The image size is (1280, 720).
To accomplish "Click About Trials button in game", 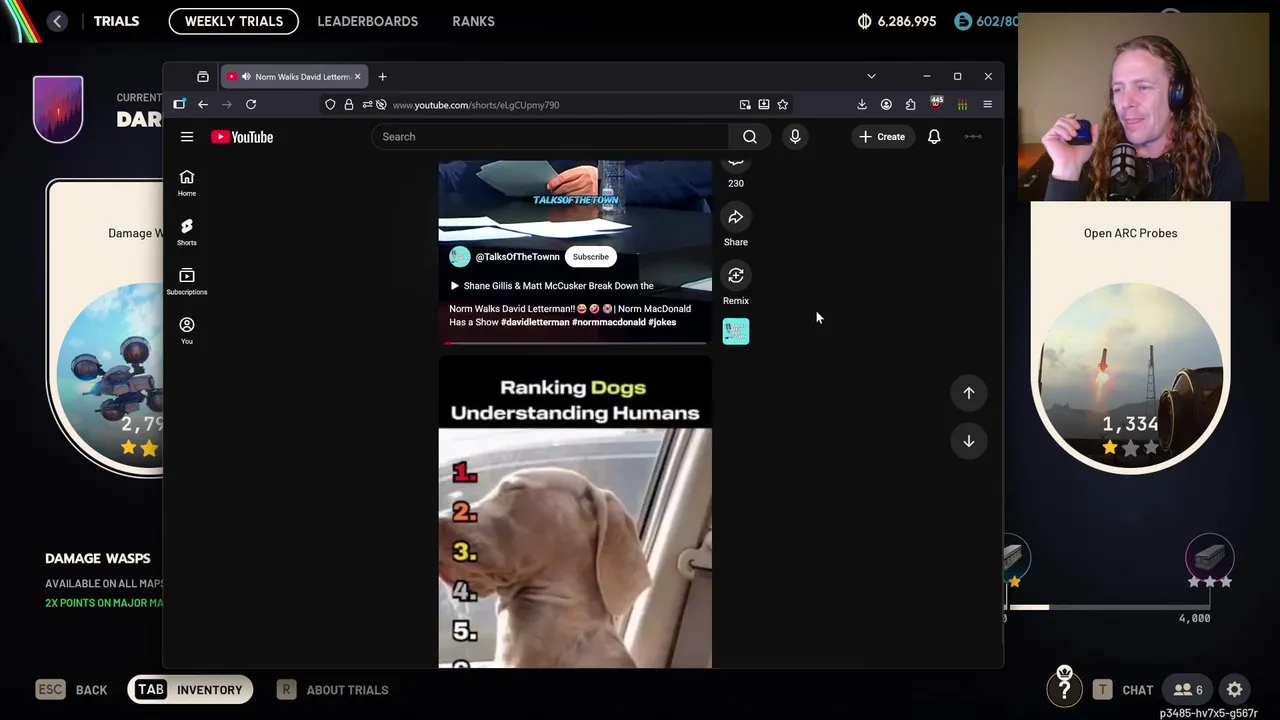I will click(333, 690).
